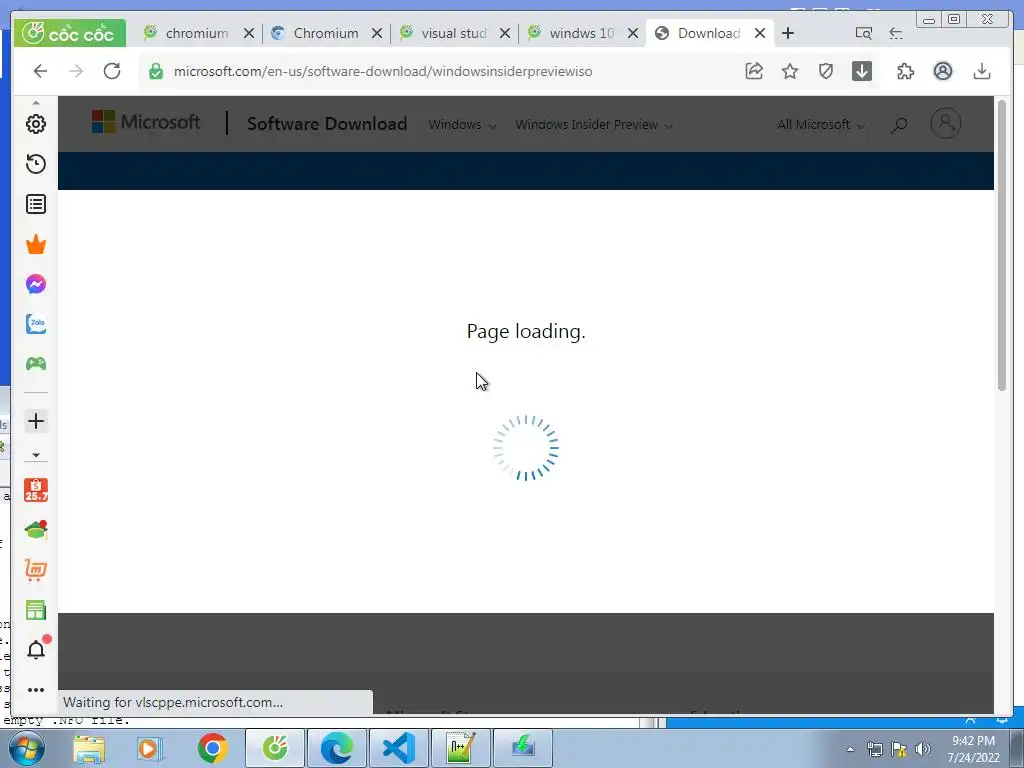Image resolution: width=1024 pixels, height=768 pixels.
Task: Open the orange shopping cart icon
Action: point(36,570)
